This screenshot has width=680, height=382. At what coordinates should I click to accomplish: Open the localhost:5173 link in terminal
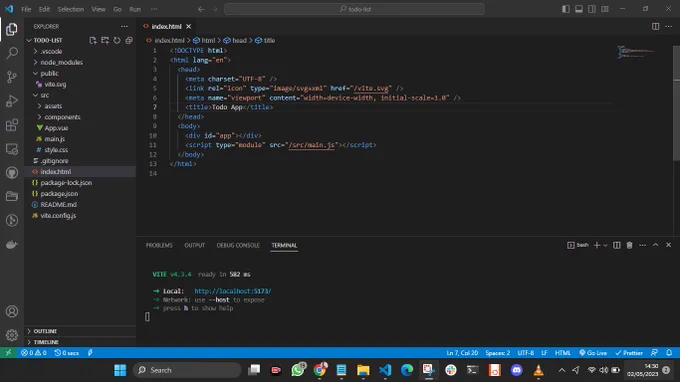[x=233, y=291]
